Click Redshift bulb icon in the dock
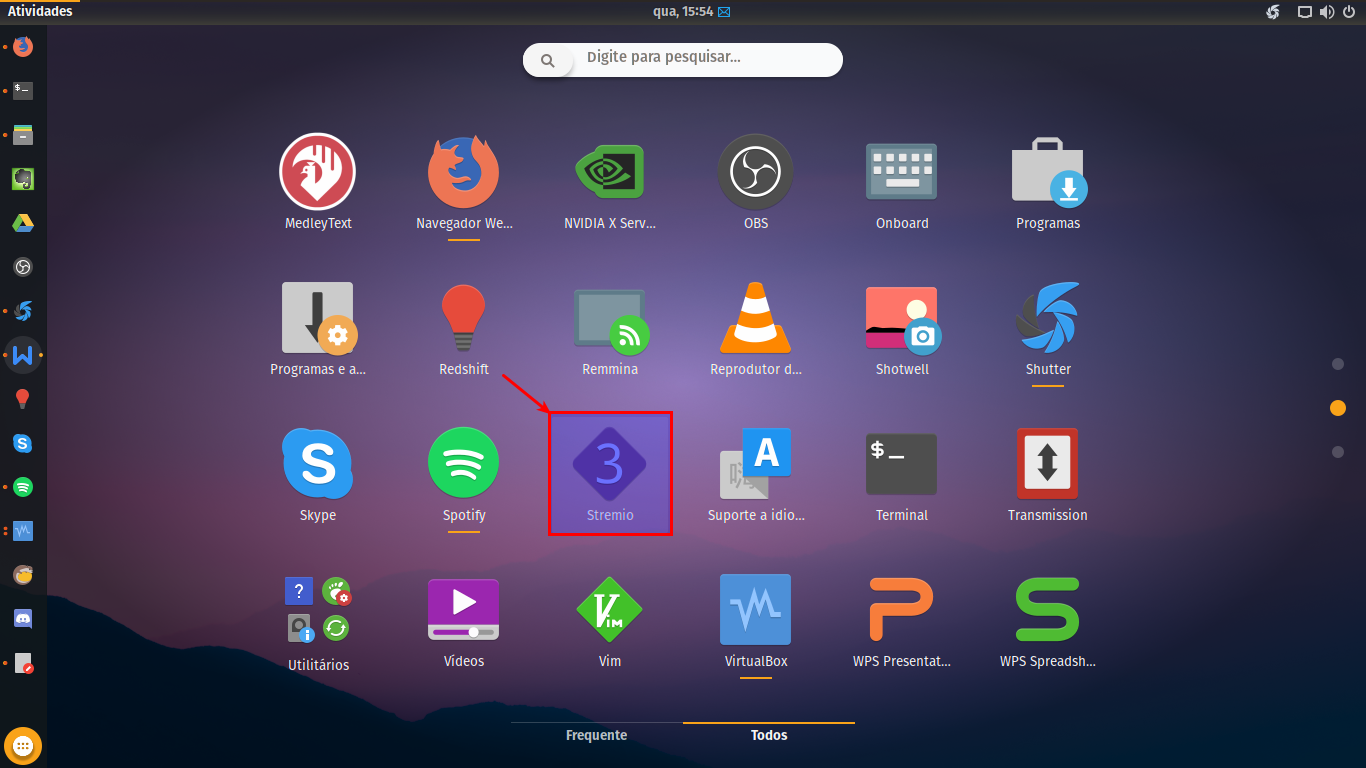1366x768 pixels. [23, 399]
